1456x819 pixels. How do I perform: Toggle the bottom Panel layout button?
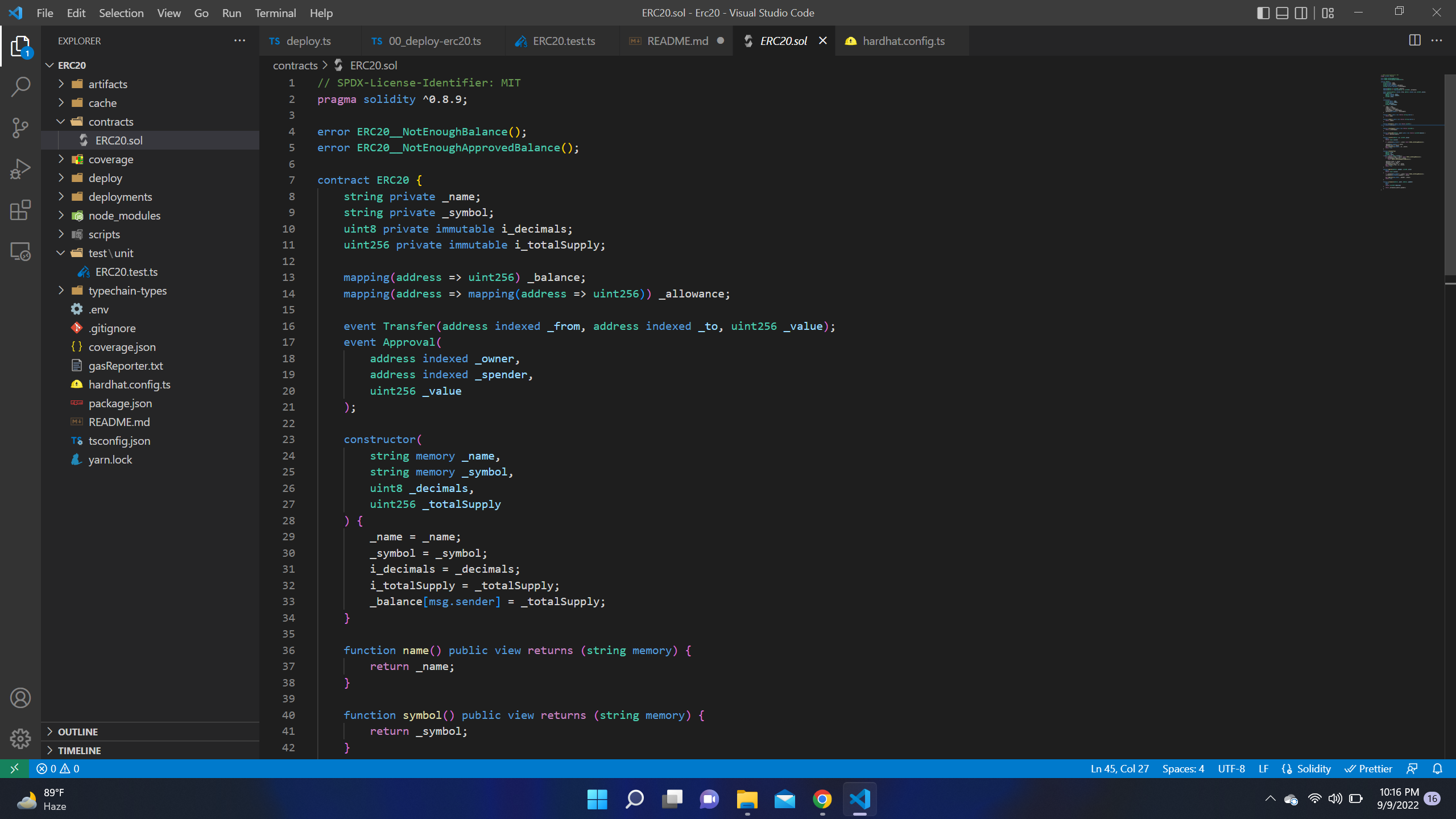(1282, 13)
